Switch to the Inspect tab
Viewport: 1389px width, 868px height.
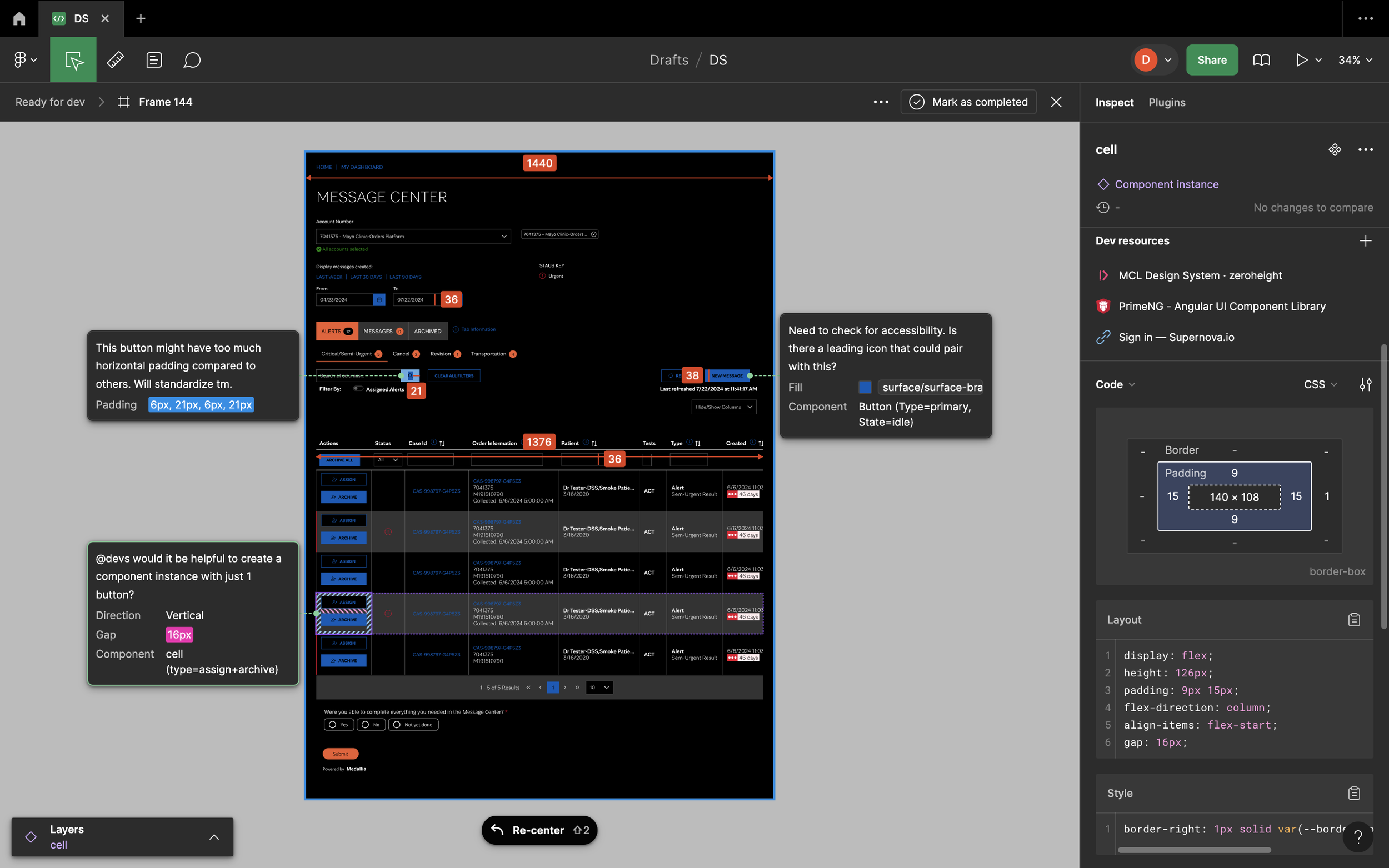1114,102
